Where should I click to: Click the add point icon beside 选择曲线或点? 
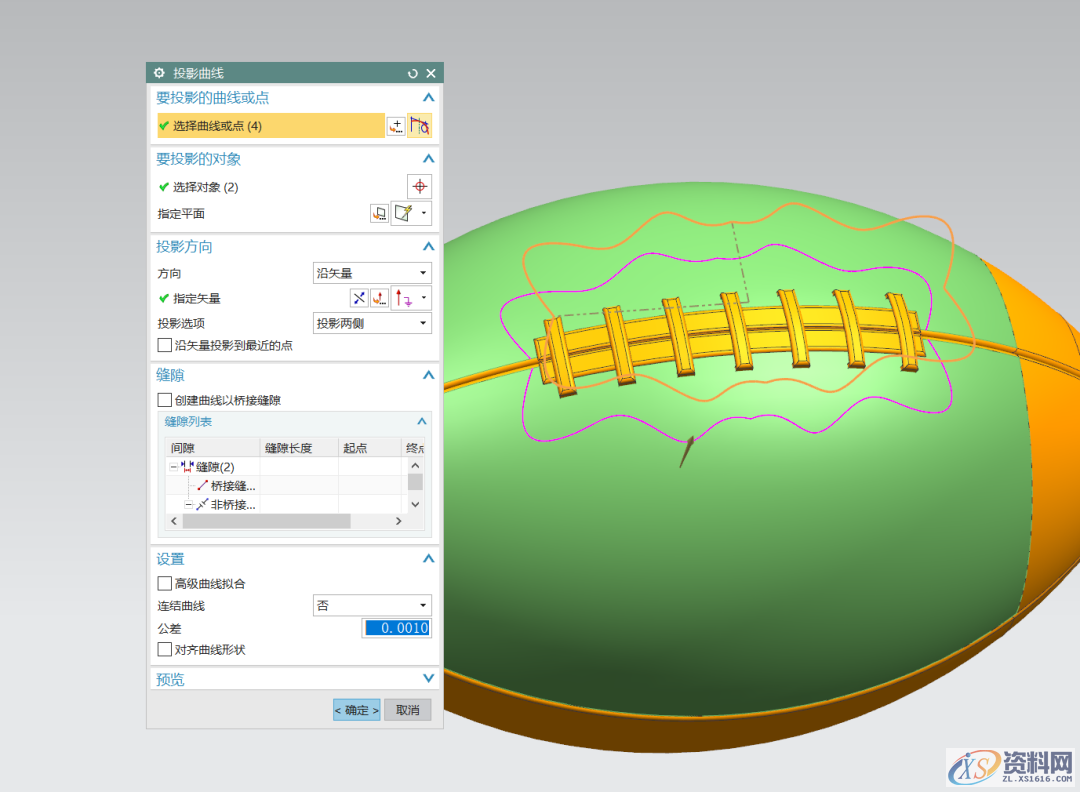tap(396, 126)
